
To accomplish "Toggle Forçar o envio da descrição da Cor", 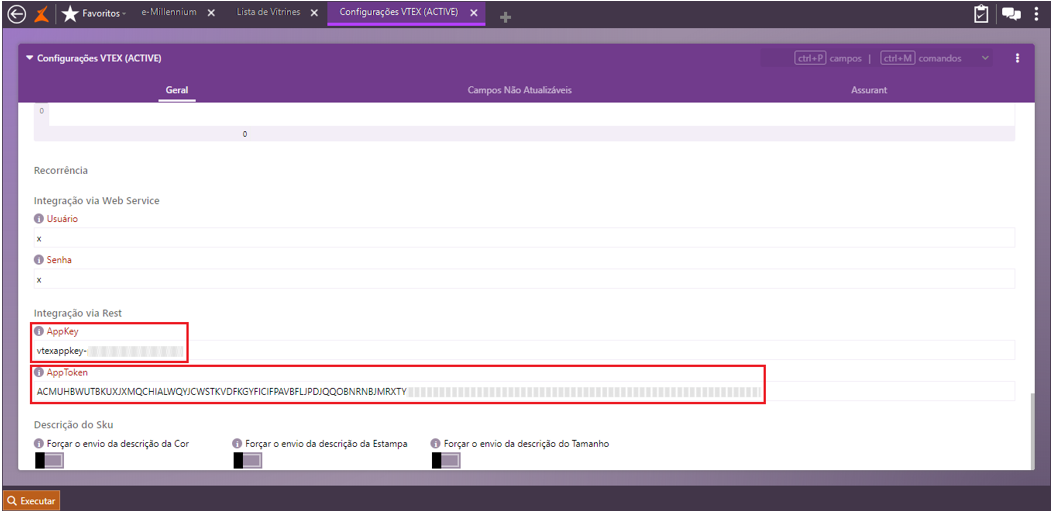I will point(49,460).
